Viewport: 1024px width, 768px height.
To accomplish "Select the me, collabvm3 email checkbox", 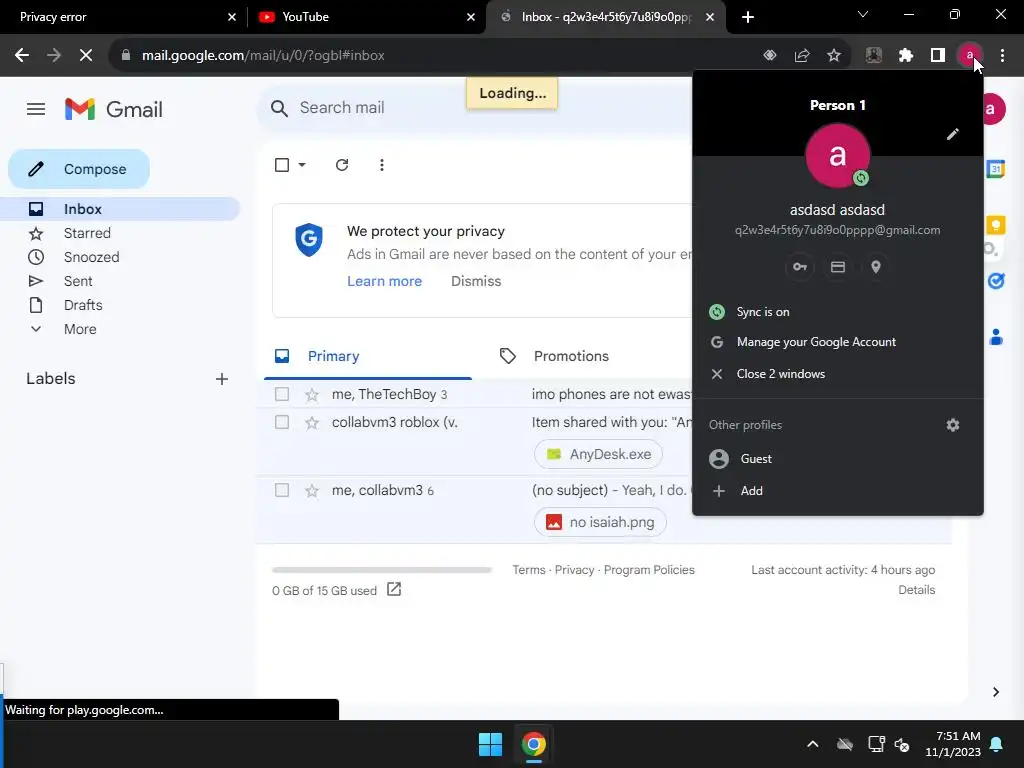I will [x=281, y=490].
